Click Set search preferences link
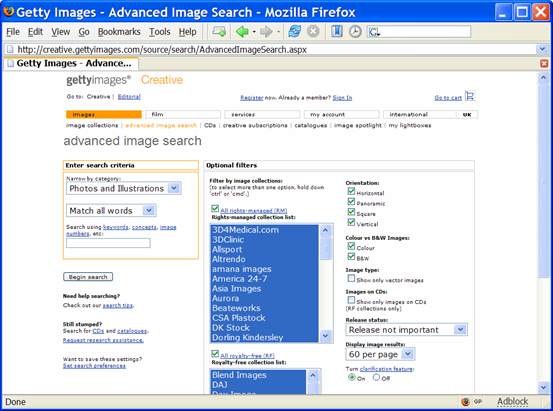 click(94, 365)
